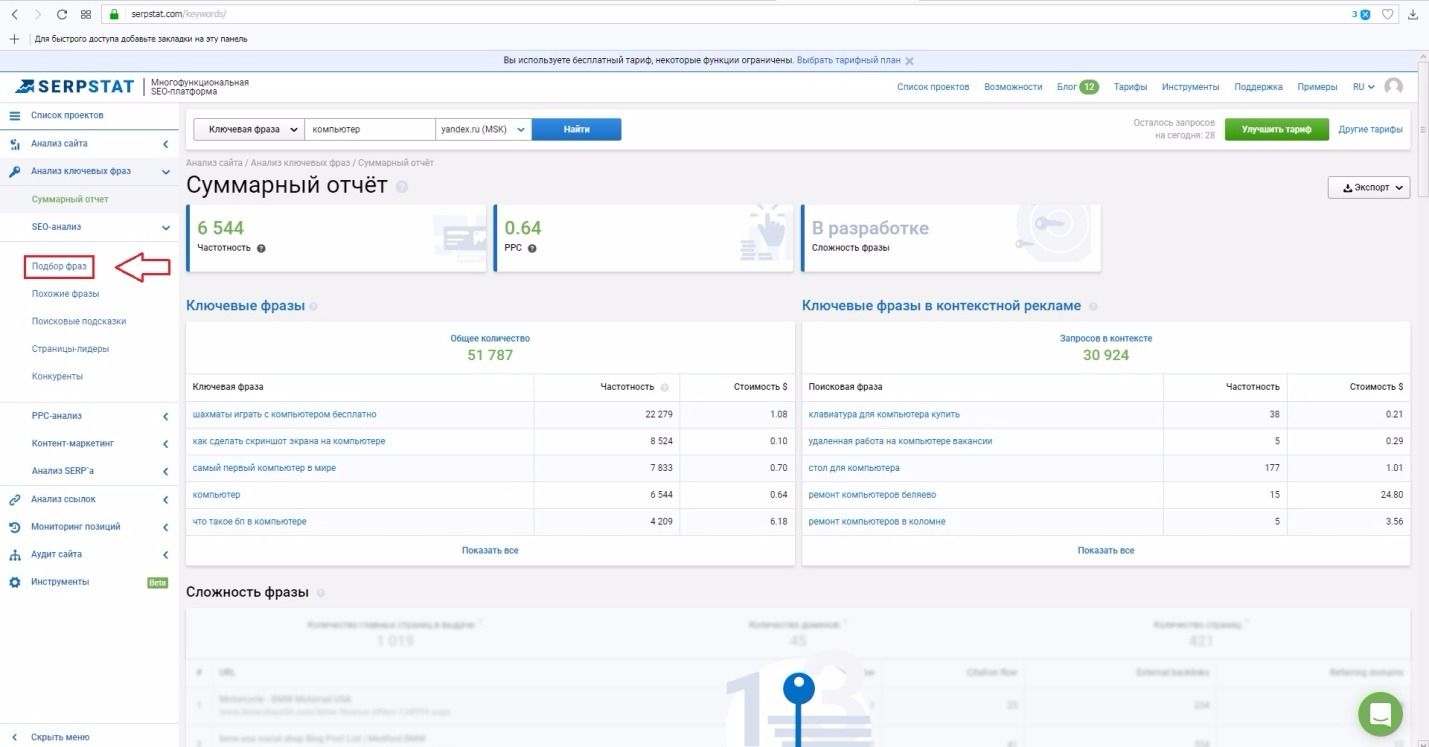
Task: Open Поддержка in top navigation
Action: click(1258, 87)
